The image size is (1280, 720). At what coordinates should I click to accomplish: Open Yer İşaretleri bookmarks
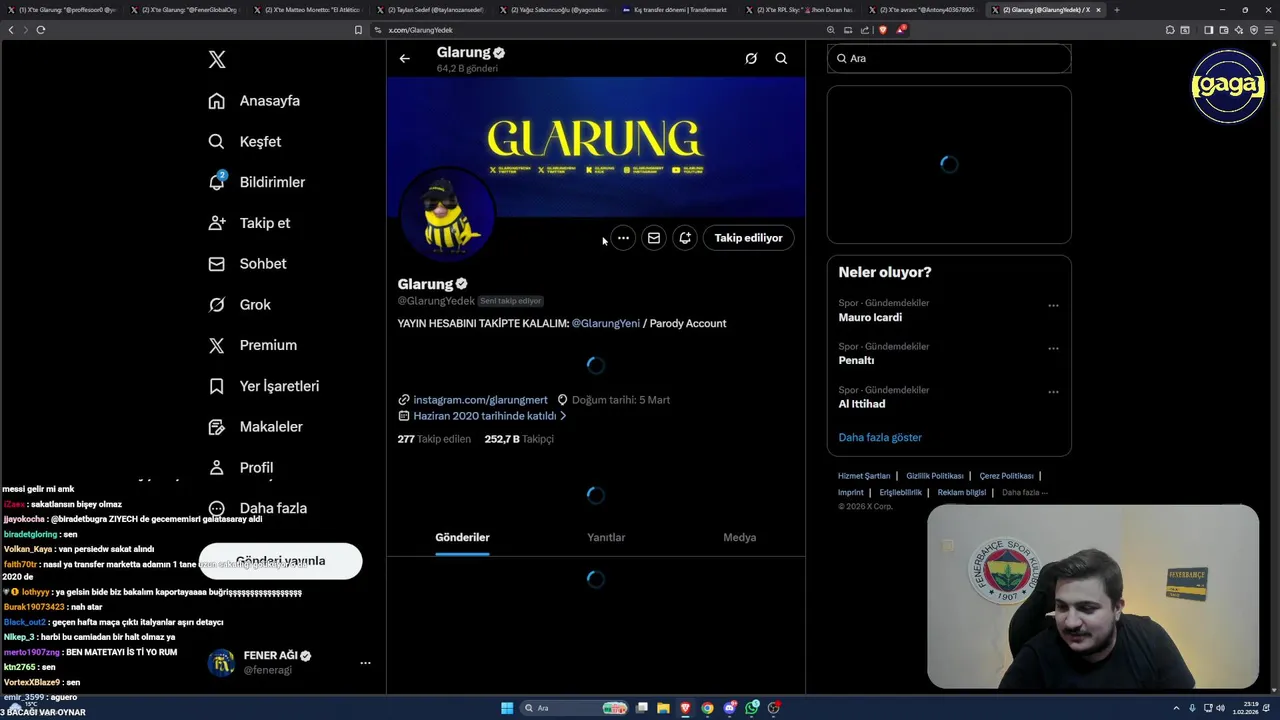[x=263, y=386]
